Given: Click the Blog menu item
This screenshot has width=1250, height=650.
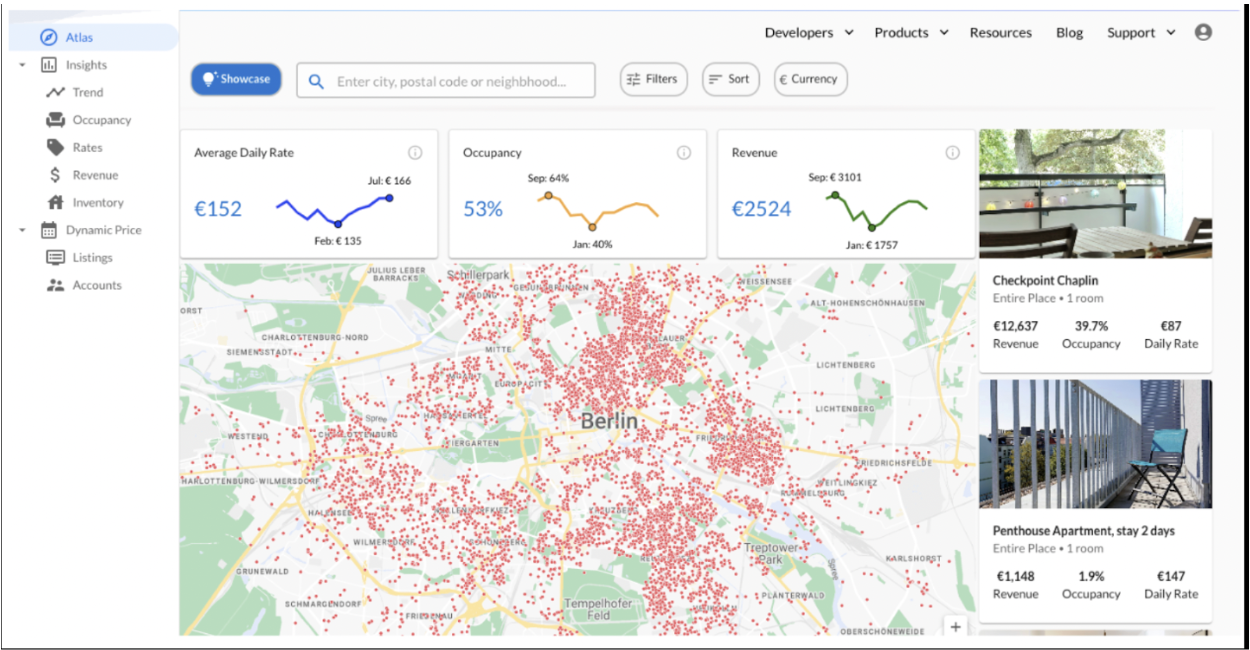Looking at the screenshot, I should click(x=1068, y=32).
